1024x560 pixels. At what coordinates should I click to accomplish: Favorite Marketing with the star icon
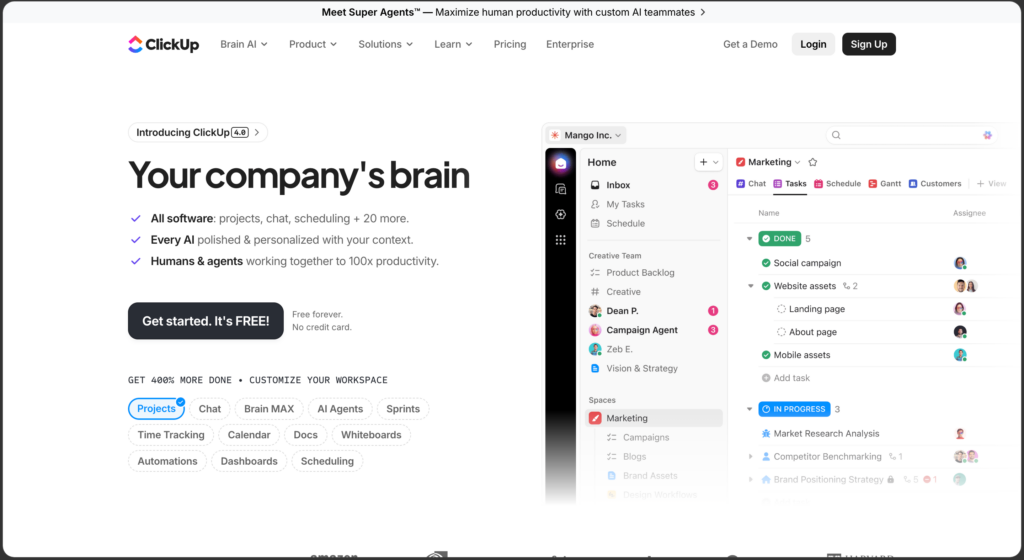click(812, 162)
